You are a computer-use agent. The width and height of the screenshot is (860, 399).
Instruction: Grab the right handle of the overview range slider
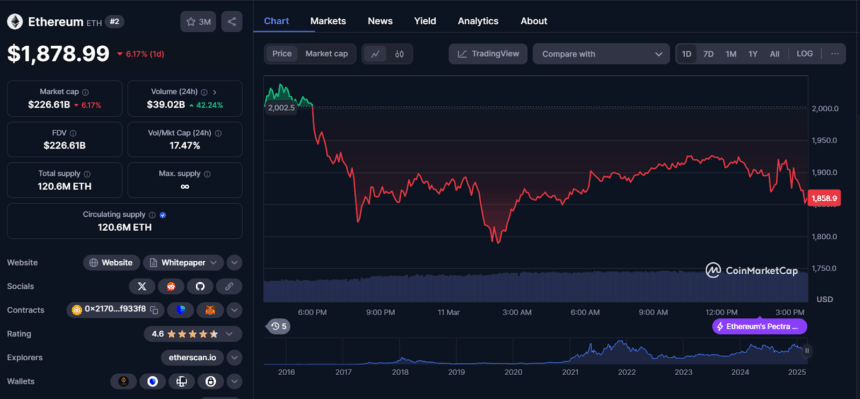click(x=807, y=351)
